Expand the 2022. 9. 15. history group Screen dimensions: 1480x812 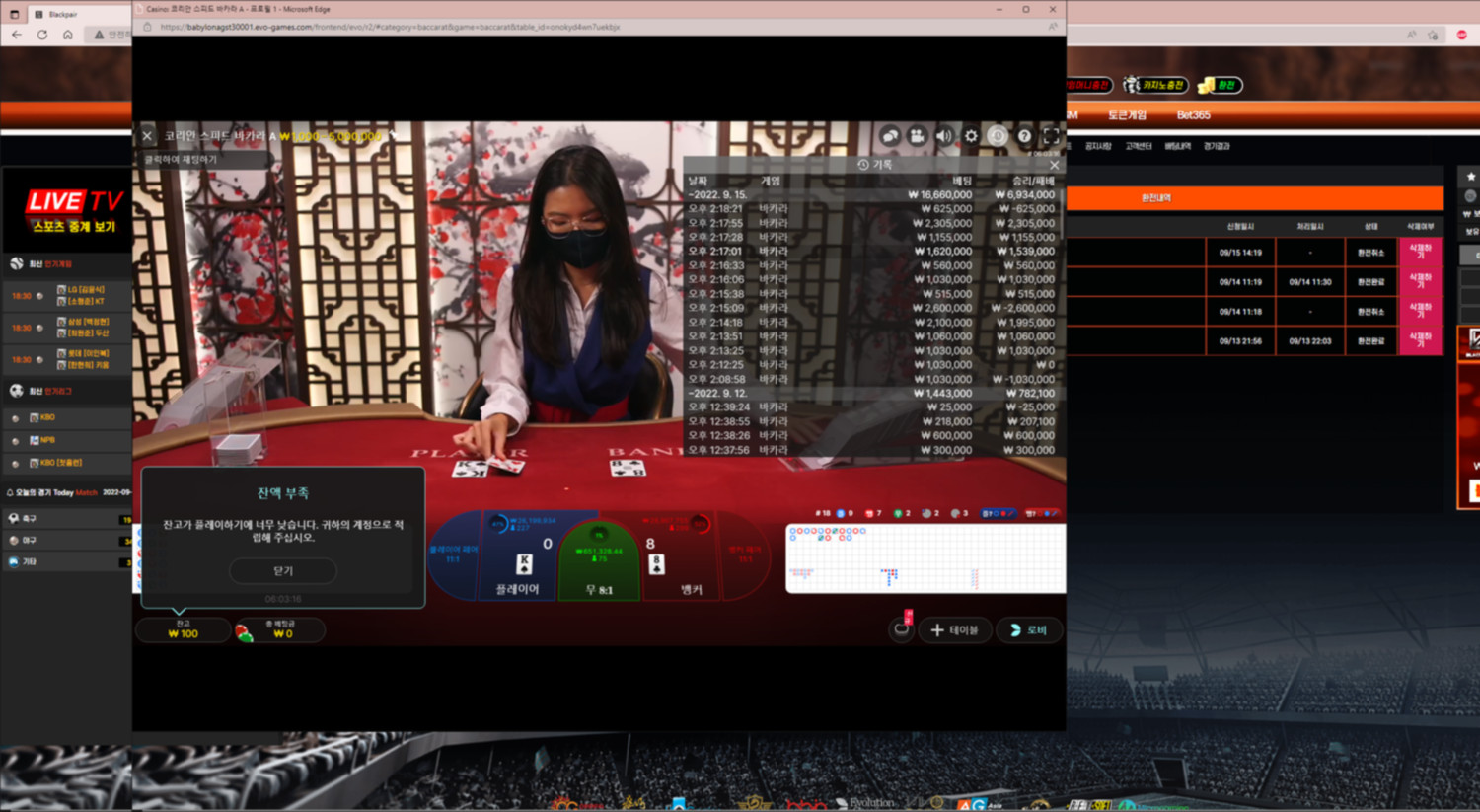719,195
